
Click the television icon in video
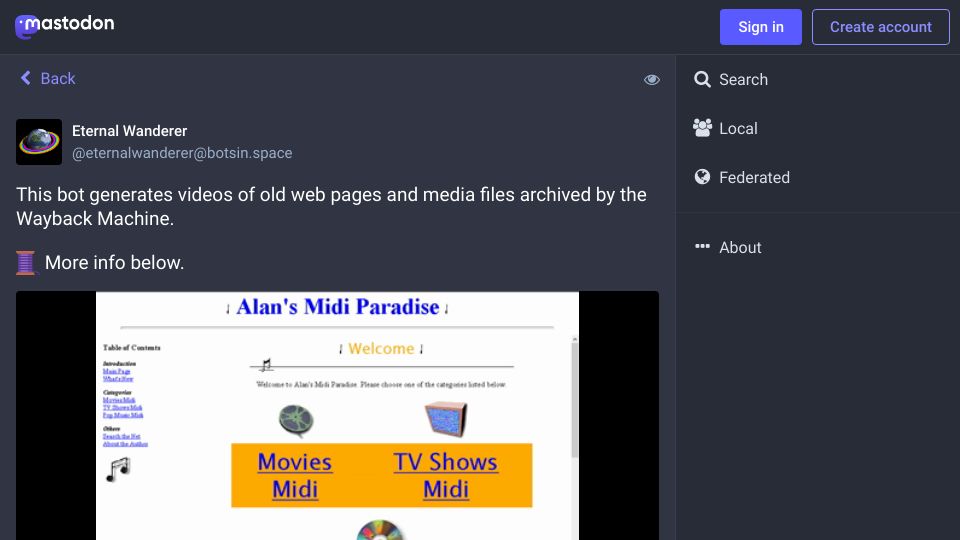446,419
